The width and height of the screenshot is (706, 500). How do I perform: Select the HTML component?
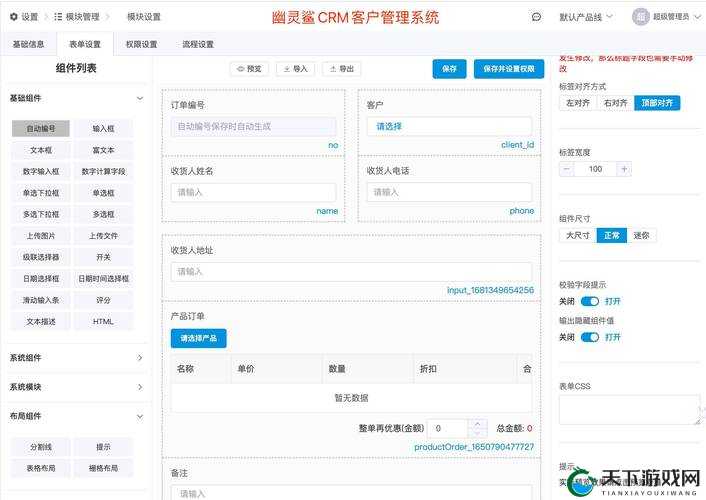[104, 322]
